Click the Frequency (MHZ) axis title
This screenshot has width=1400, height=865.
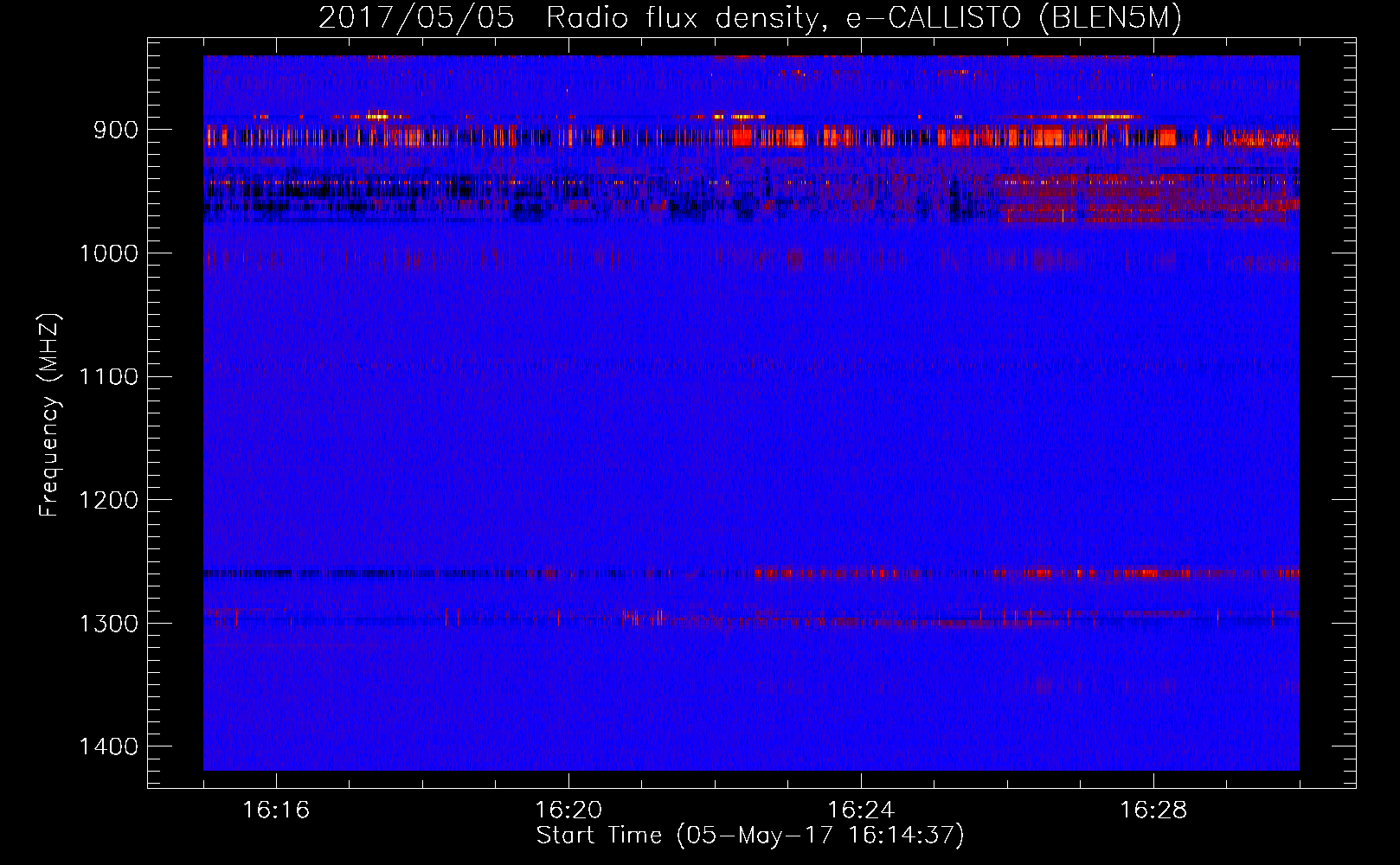50,415
